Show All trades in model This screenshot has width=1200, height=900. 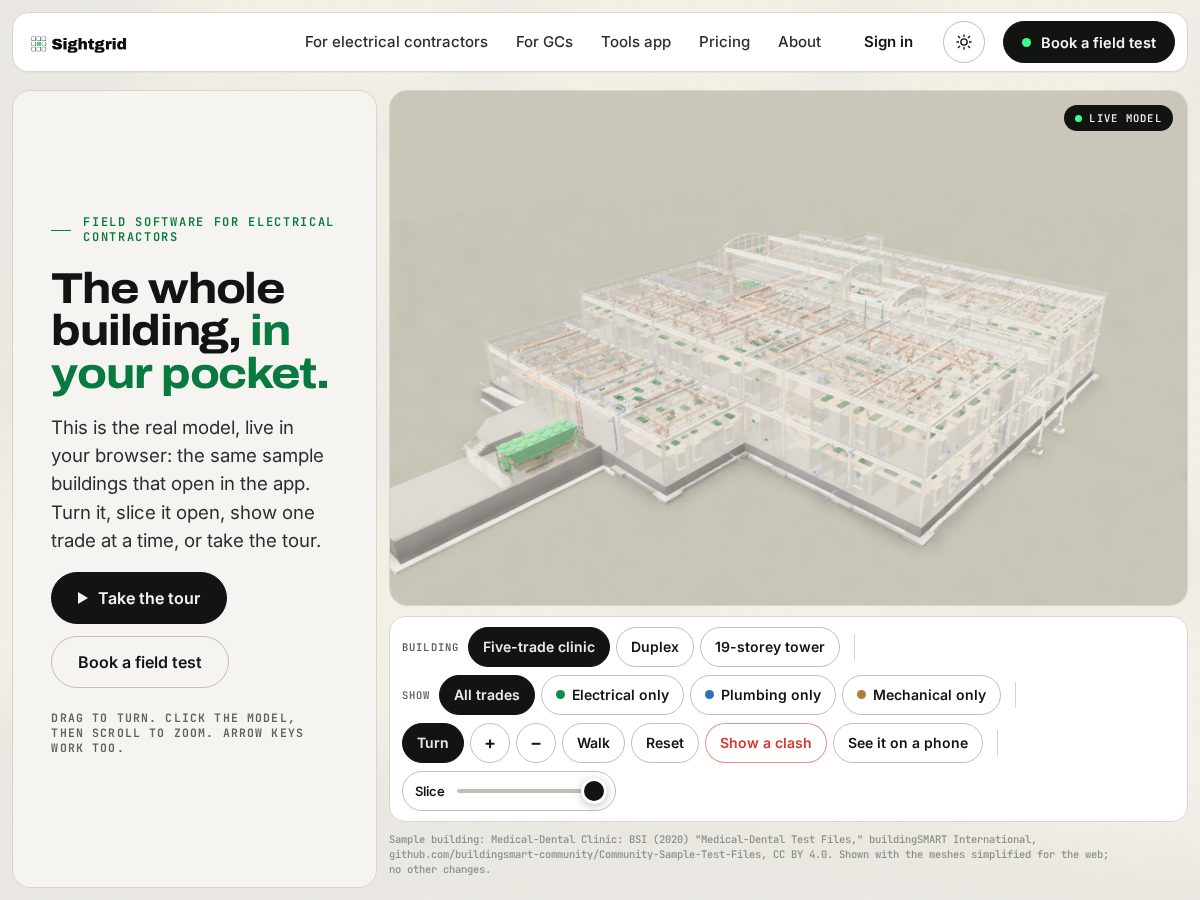487,695
